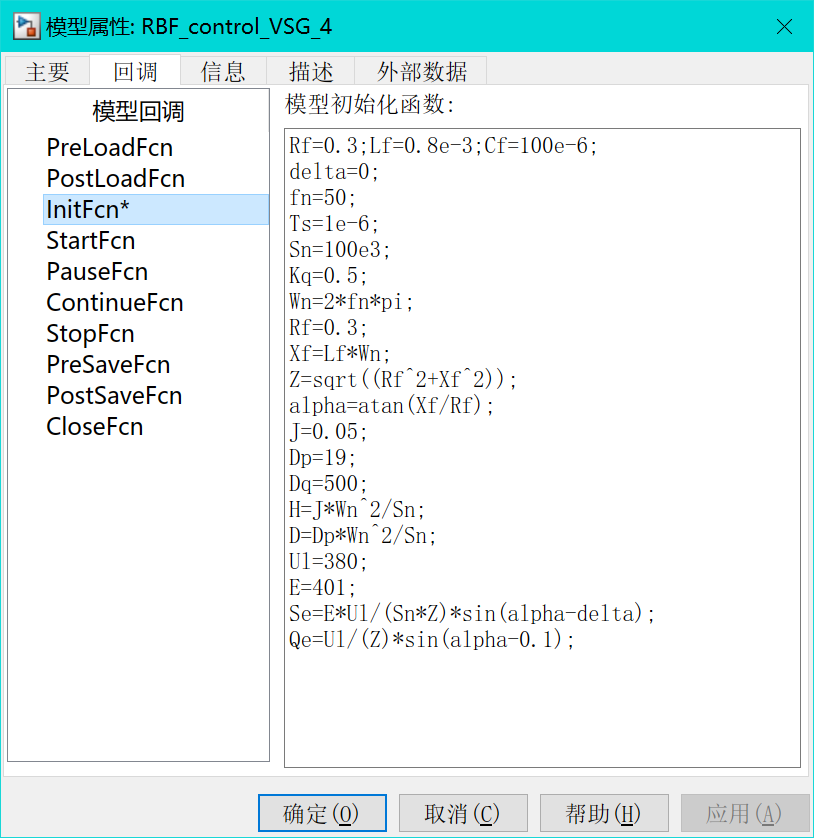This screenshot has height=838, width=814.
Task: Select the StopFcn callback
Action: pyautogui.click(x=90, y=333)
